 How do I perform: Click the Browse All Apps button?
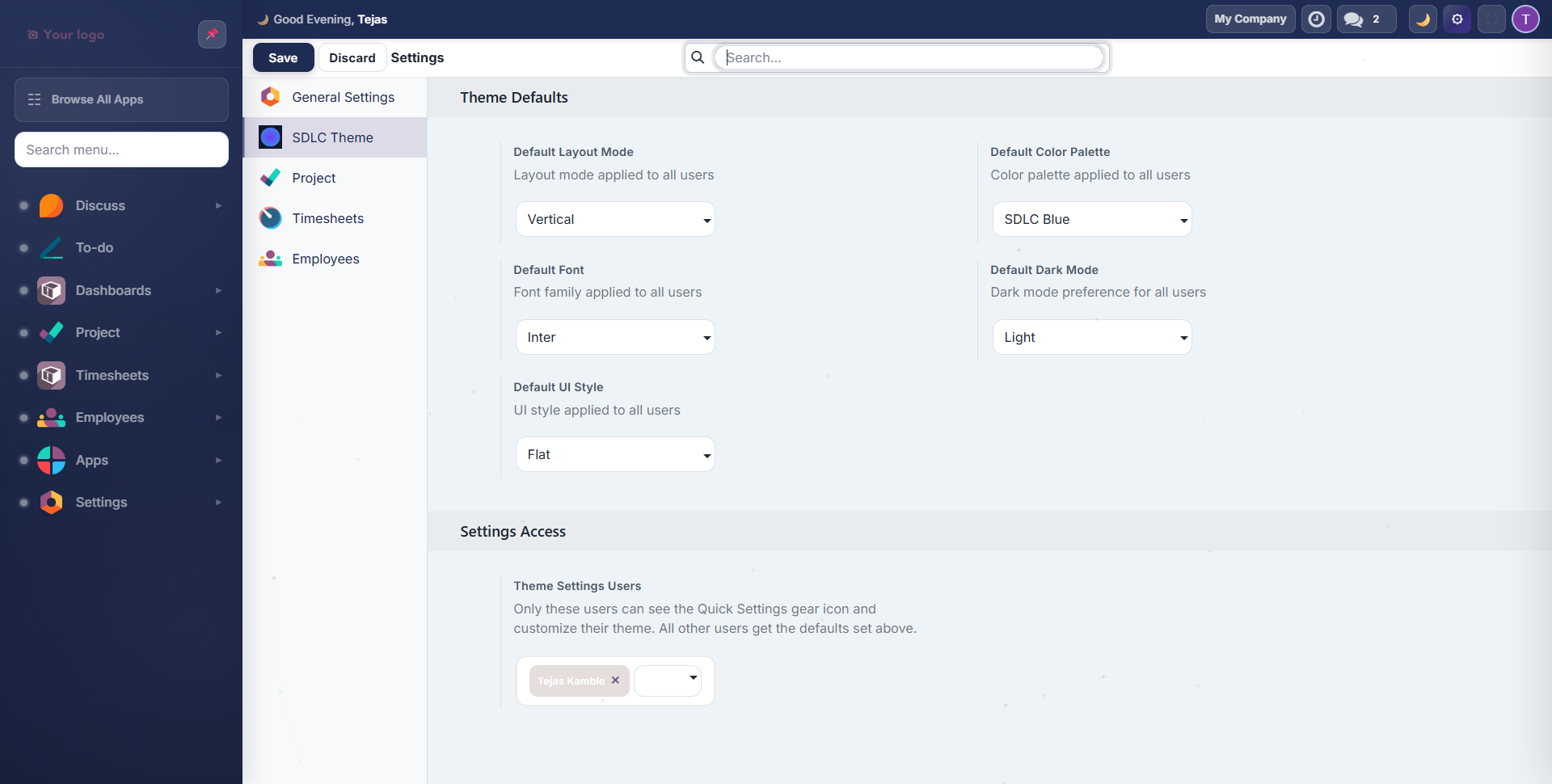[x=120, y=99]
